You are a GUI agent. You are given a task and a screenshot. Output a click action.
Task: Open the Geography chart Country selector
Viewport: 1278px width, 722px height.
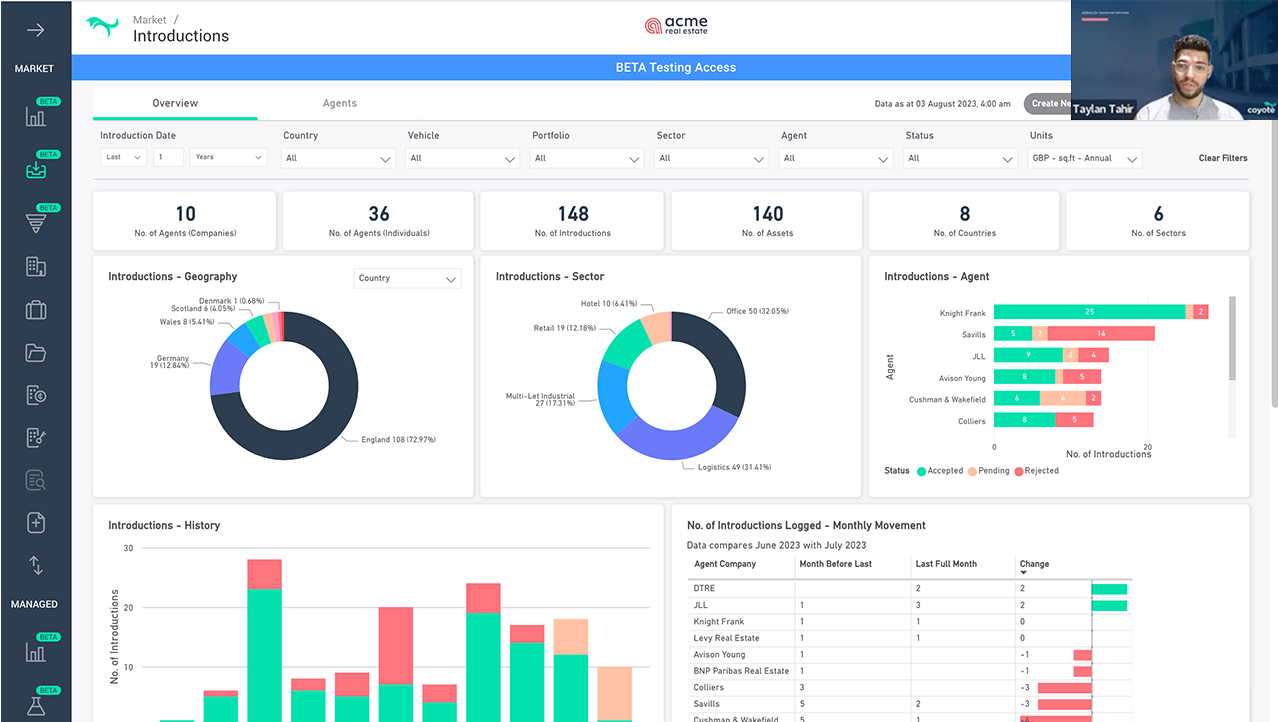408,279
